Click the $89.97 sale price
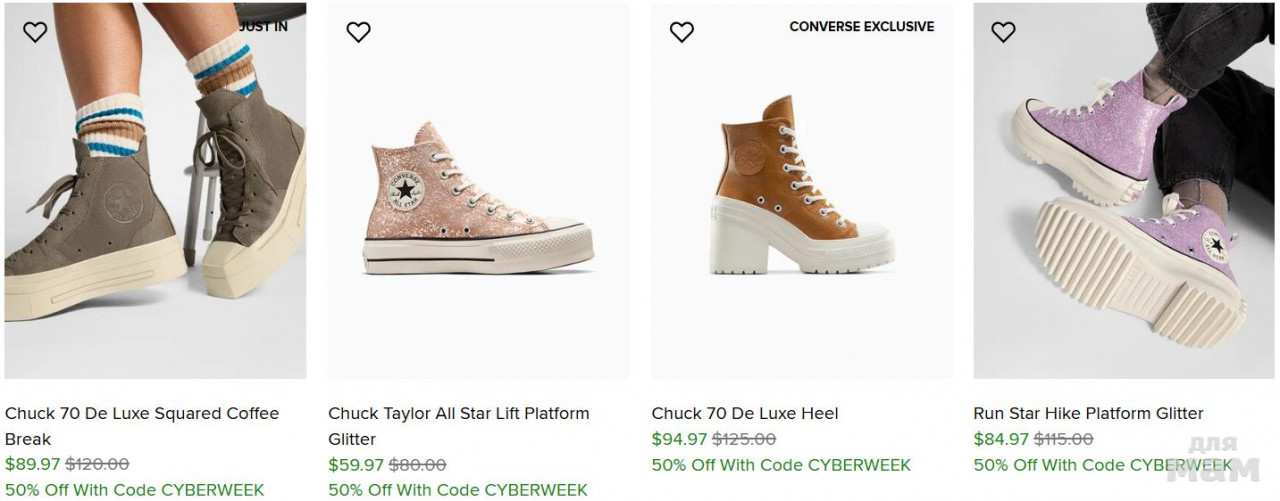Image resolution: width=1280 pixels, height=501 pixels. tap(32, 464)
